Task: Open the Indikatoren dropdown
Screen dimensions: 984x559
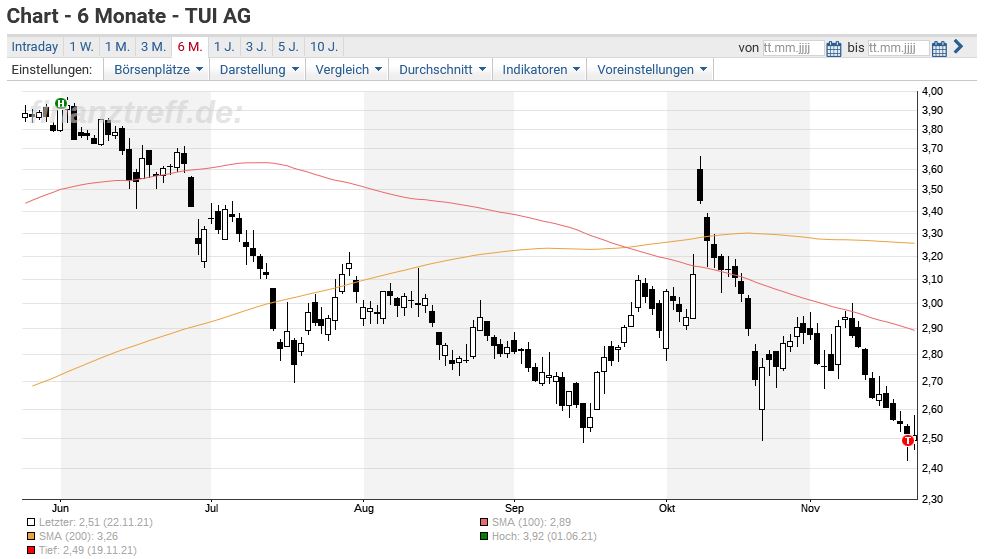Action: pyautogui.click(x=540, y=70)
